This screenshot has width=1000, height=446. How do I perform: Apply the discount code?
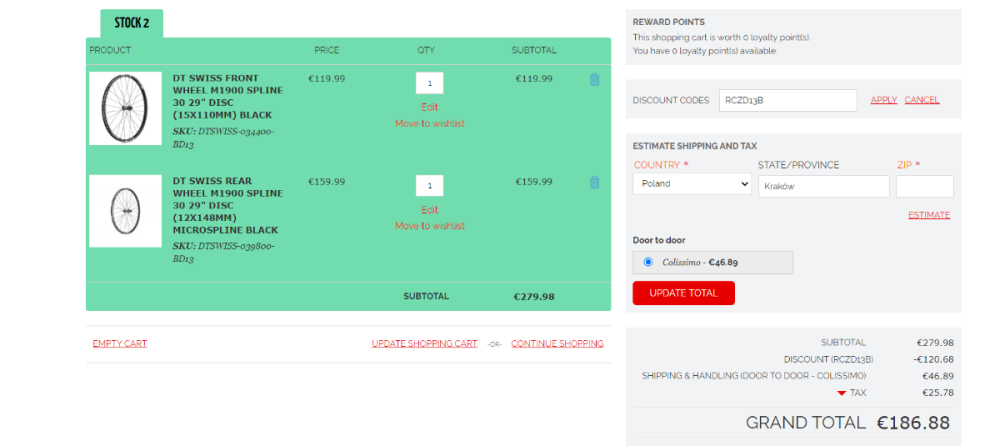coord(883,100)
